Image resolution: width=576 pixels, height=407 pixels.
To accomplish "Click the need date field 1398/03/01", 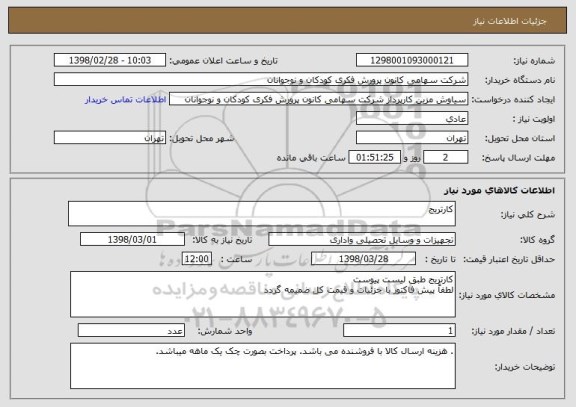I will coord(132,239).
